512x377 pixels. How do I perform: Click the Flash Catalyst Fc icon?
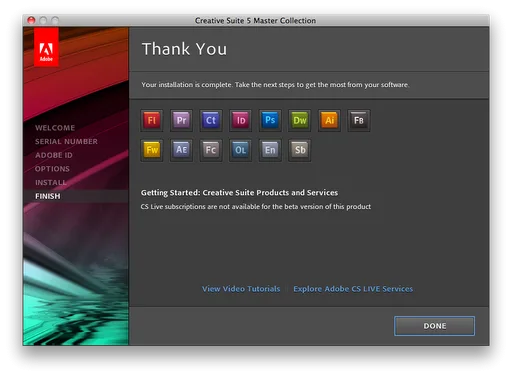pyautogui.click(x=211, y=150)
